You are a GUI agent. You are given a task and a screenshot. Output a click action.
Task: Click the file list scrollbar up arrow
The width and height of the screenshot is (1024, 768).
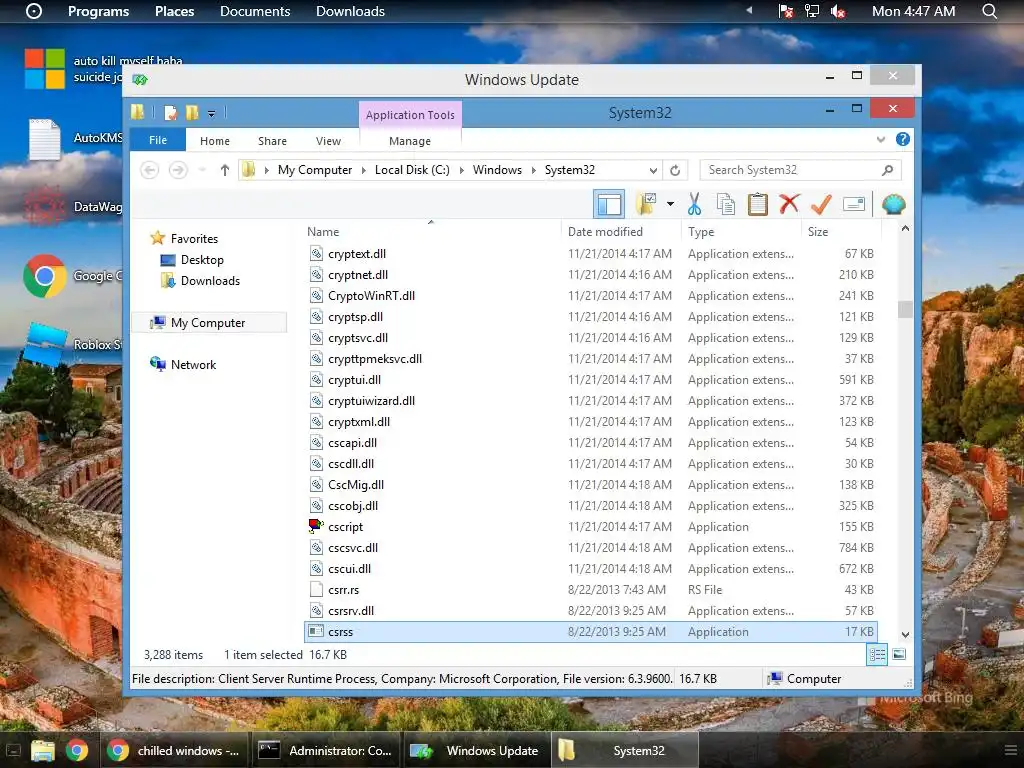905,229
